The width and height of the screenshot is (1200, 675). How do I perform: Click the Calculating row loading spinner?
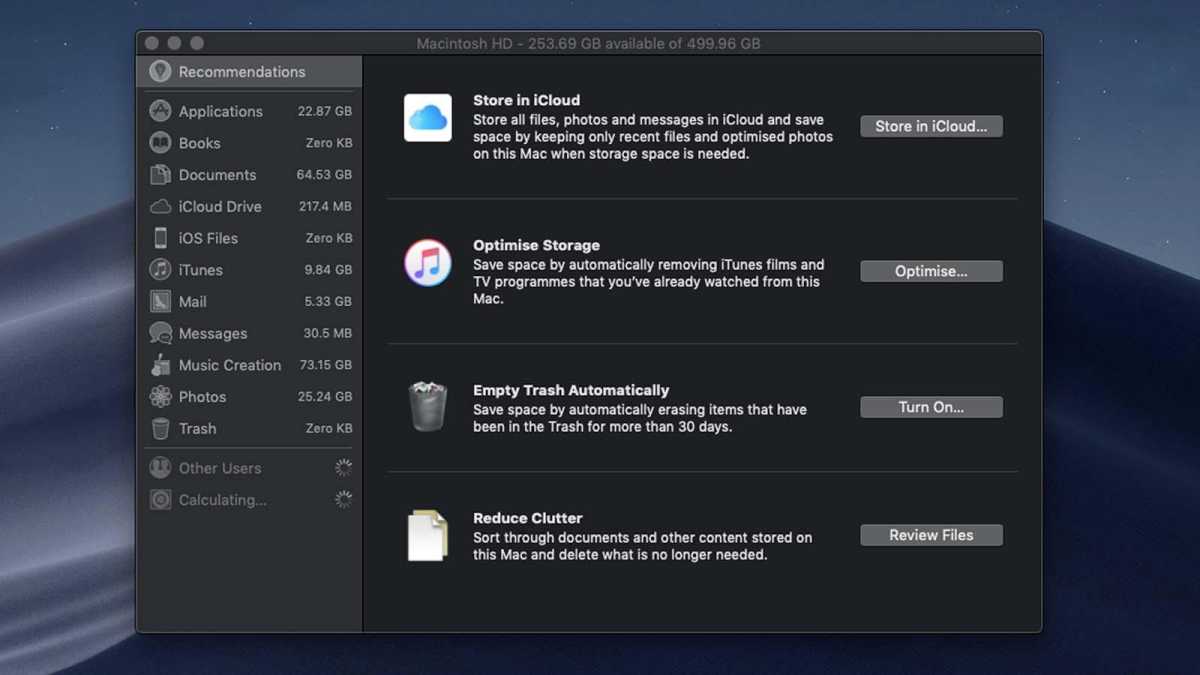(343, 500)
